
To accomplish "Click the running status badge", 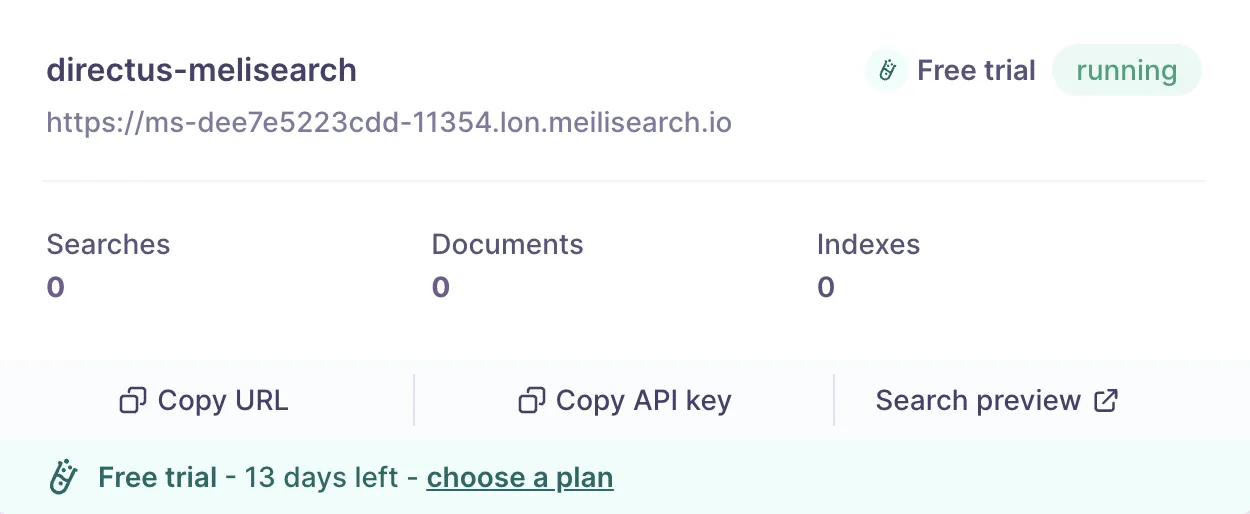I will pyautogui.click(x=1126, y=71).
